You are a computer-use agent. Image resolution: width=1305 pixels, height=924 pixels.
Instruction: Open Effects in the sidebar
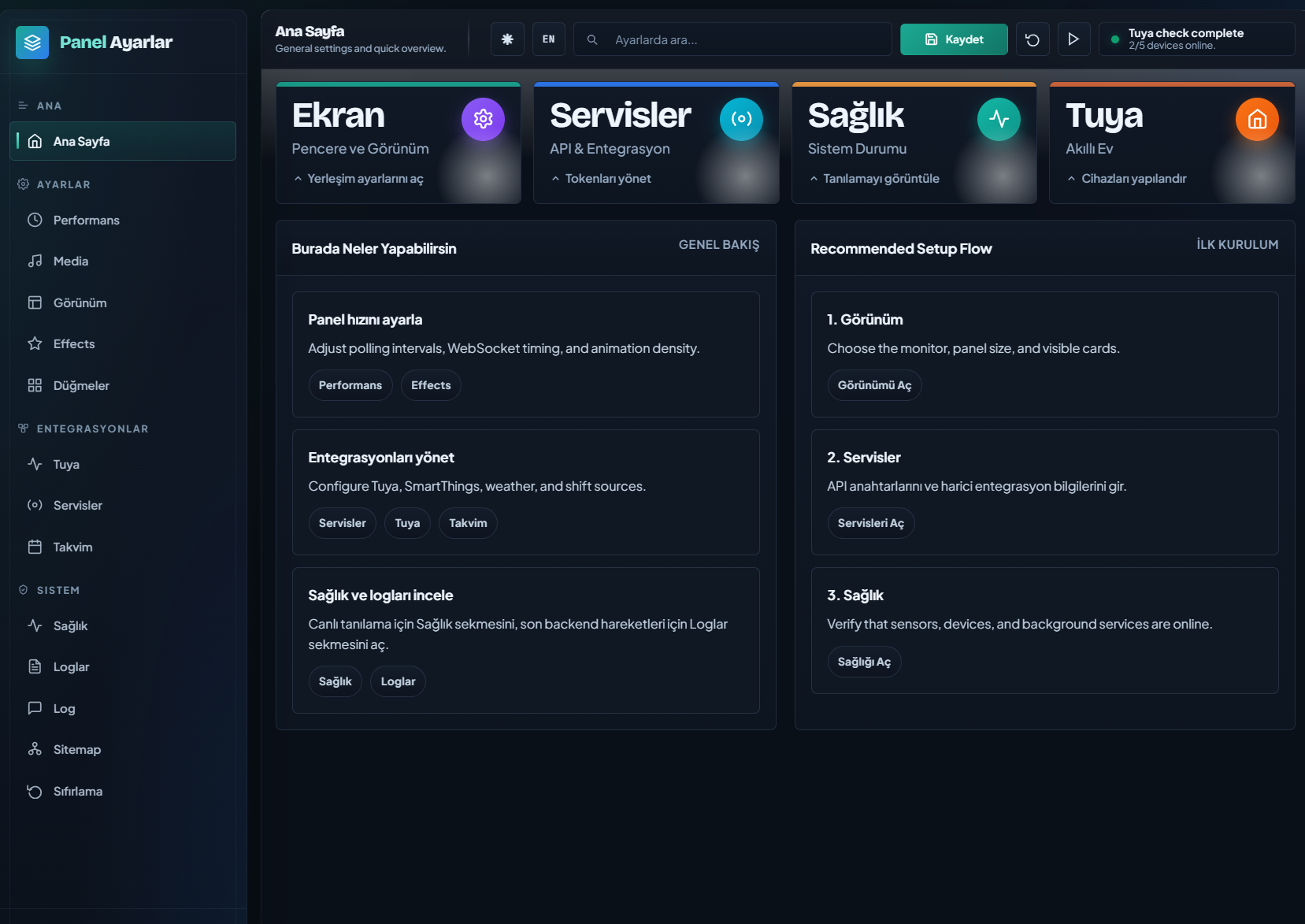pos(123,343)
